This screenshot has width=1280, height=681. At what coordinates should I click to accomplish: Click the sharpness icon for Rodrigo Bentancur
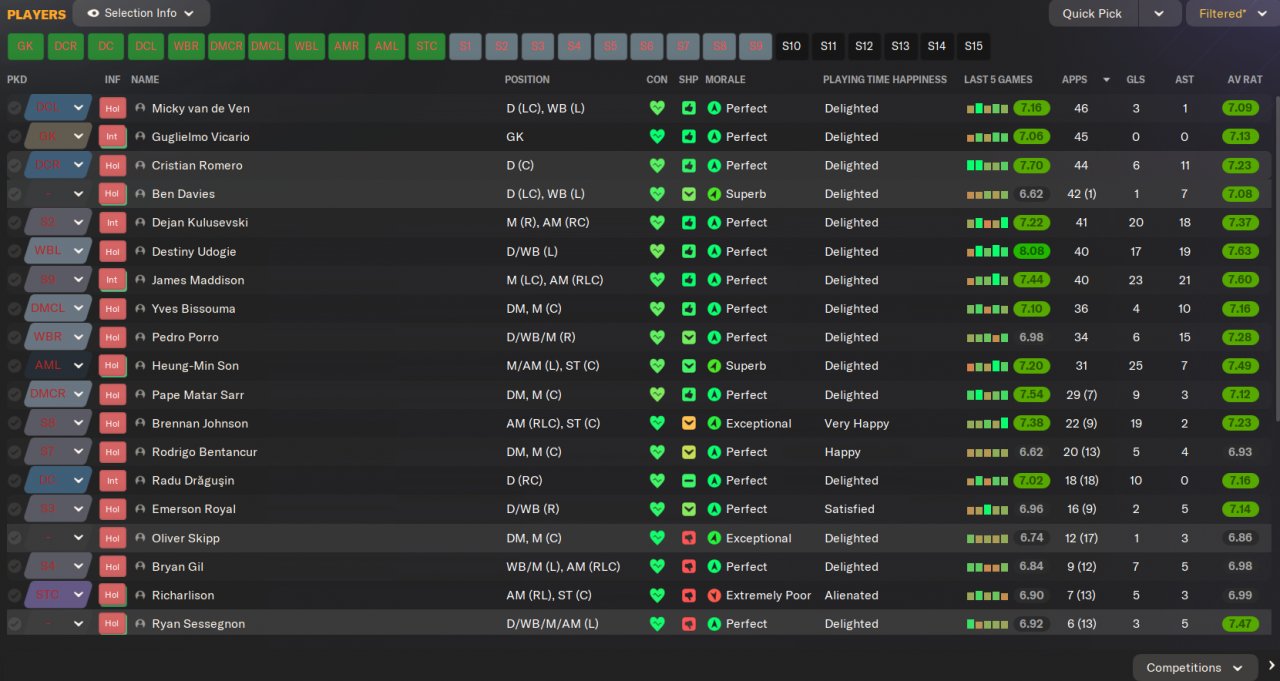point(689,452)
